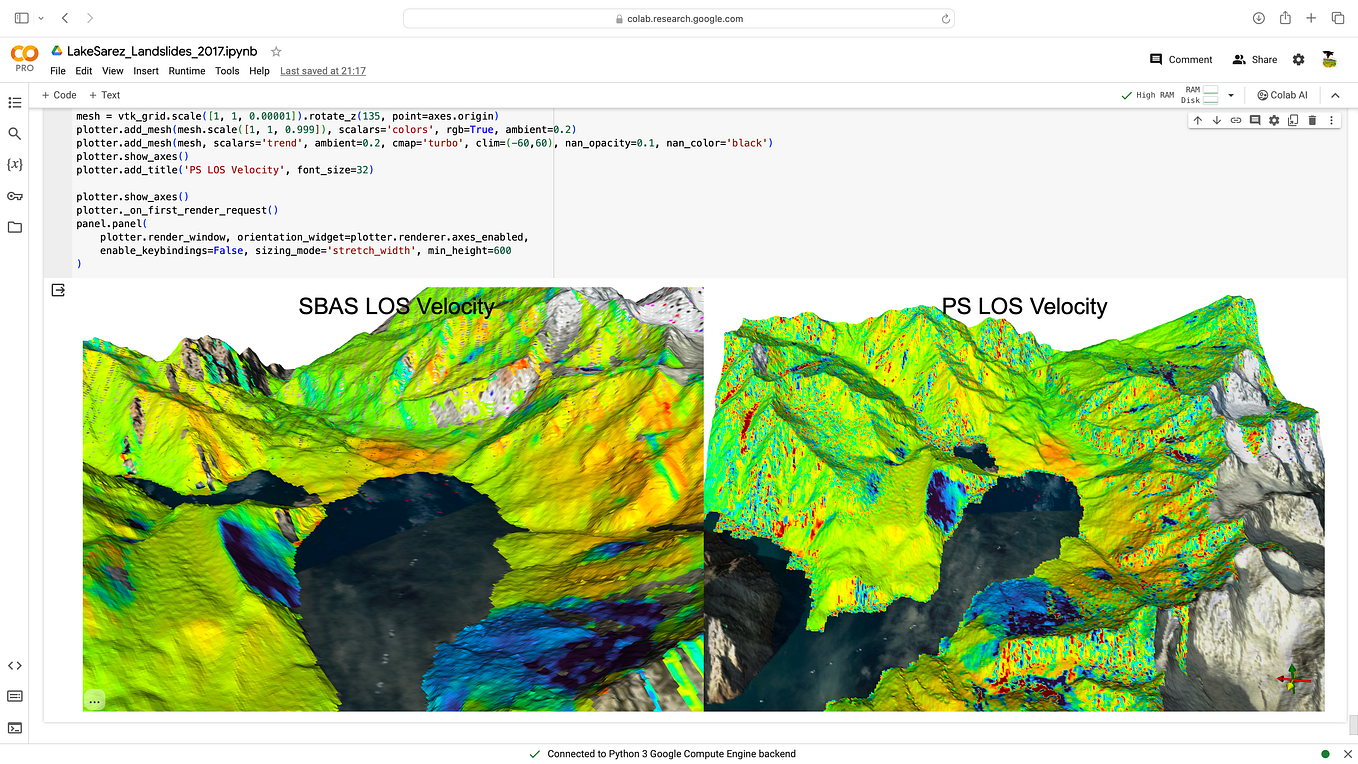The height and width of the screenshot is (764, 1358).
Task: Open the Runtime menu
Action: tap(187, 70)
